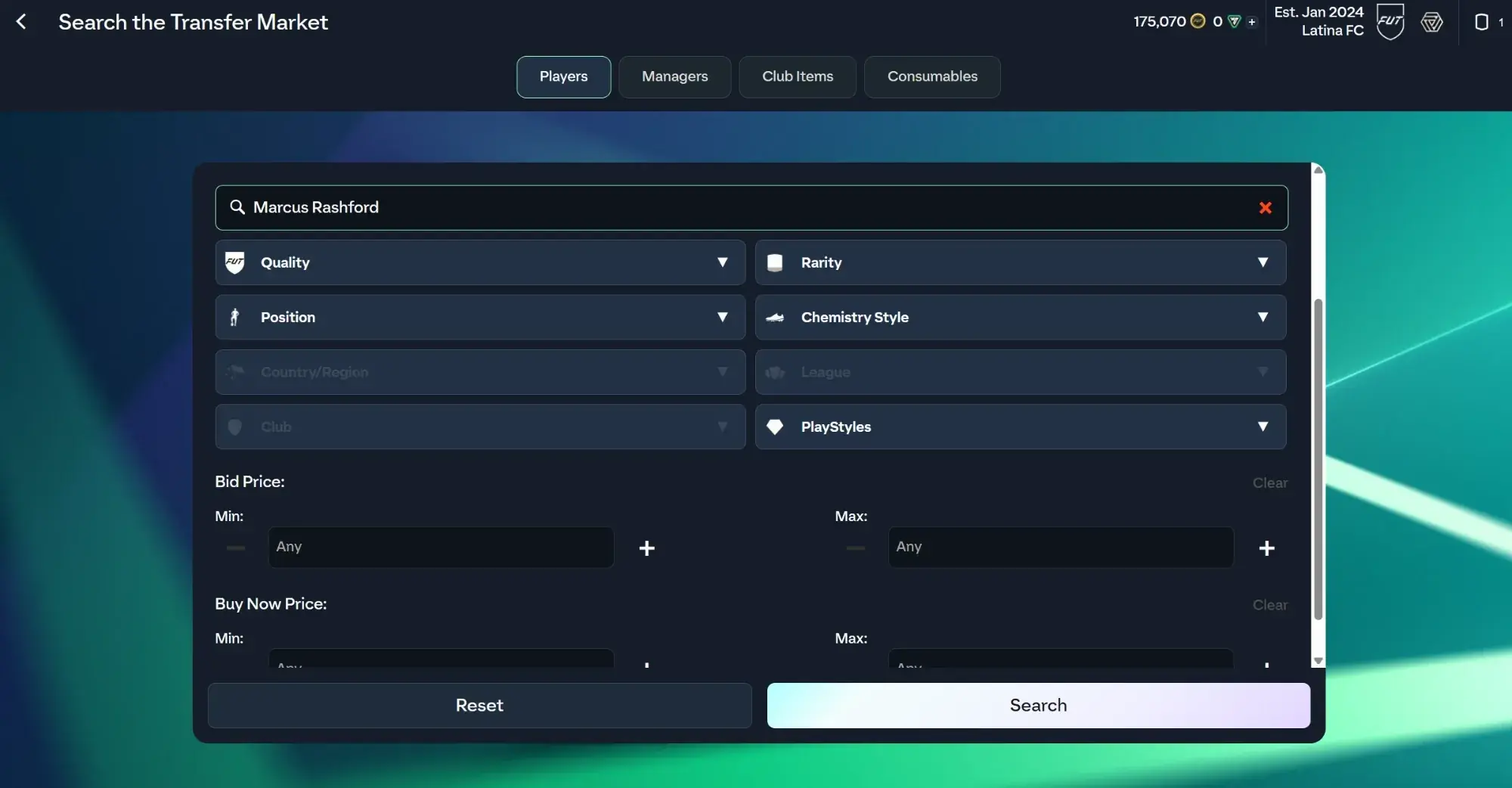Viewport: 1512px width, 788px height.
Task: Decrease Bid Price maximum with minus
Action: pos(856,548)
